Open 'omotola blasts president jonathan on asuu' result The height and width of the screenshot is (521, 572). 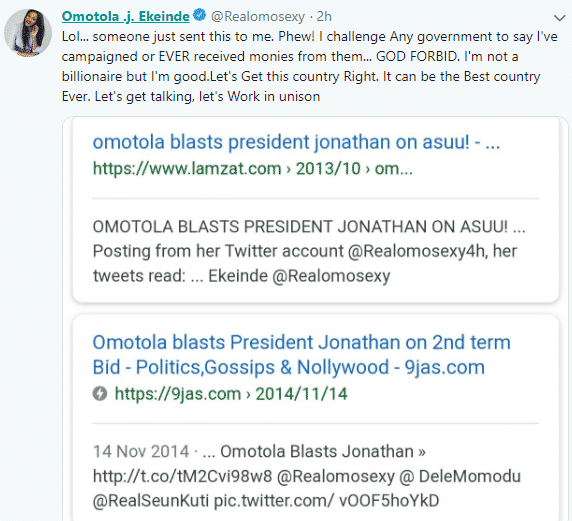(x=296, y=142)
